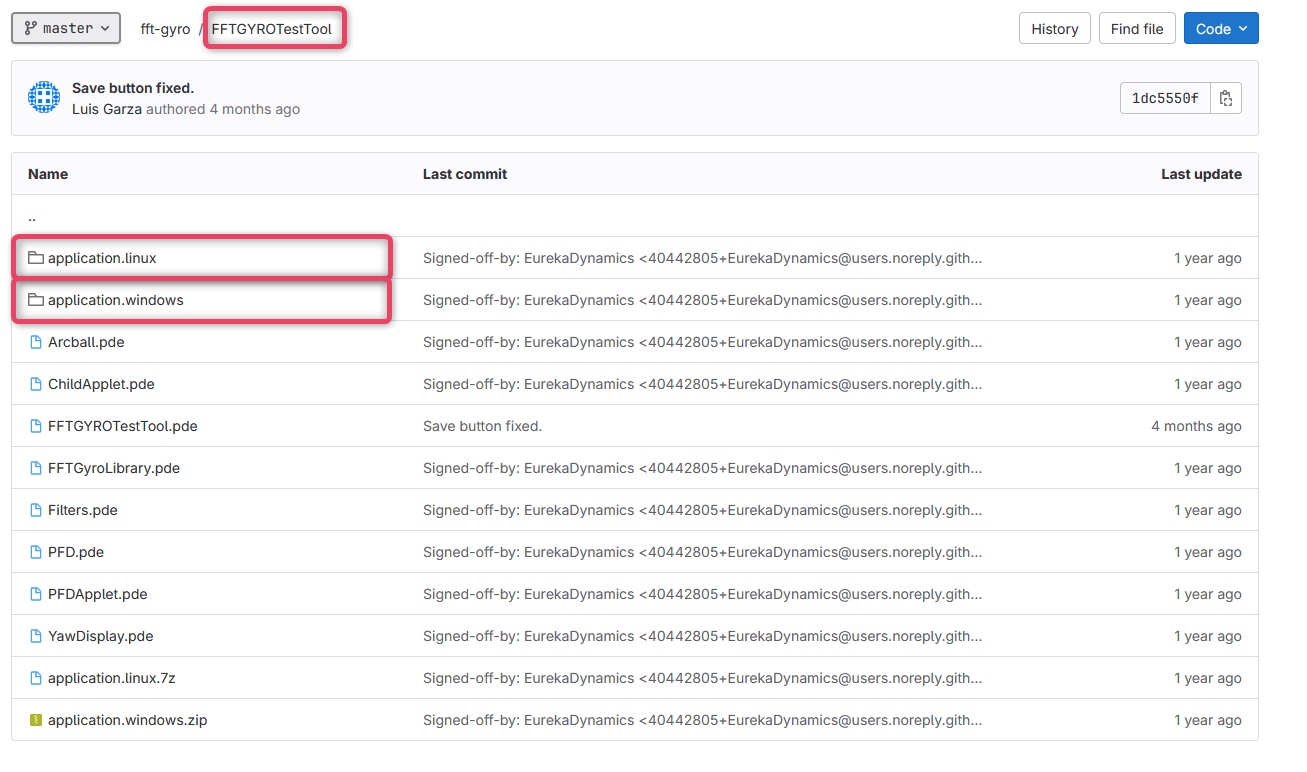
Task: Click the Find file button
Action: [x=1136, y=29]
